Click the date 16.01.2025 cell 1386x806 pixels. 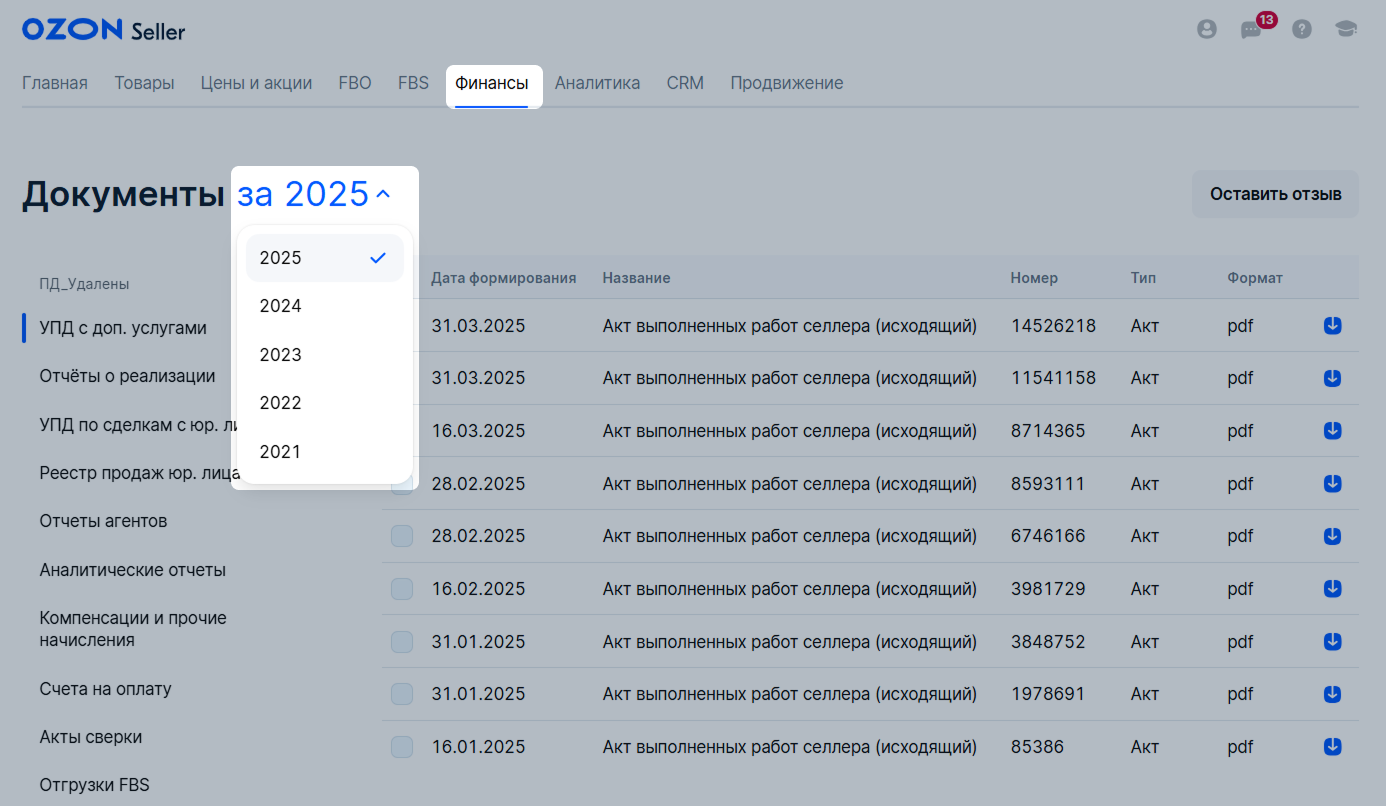[x=478, y=747]
